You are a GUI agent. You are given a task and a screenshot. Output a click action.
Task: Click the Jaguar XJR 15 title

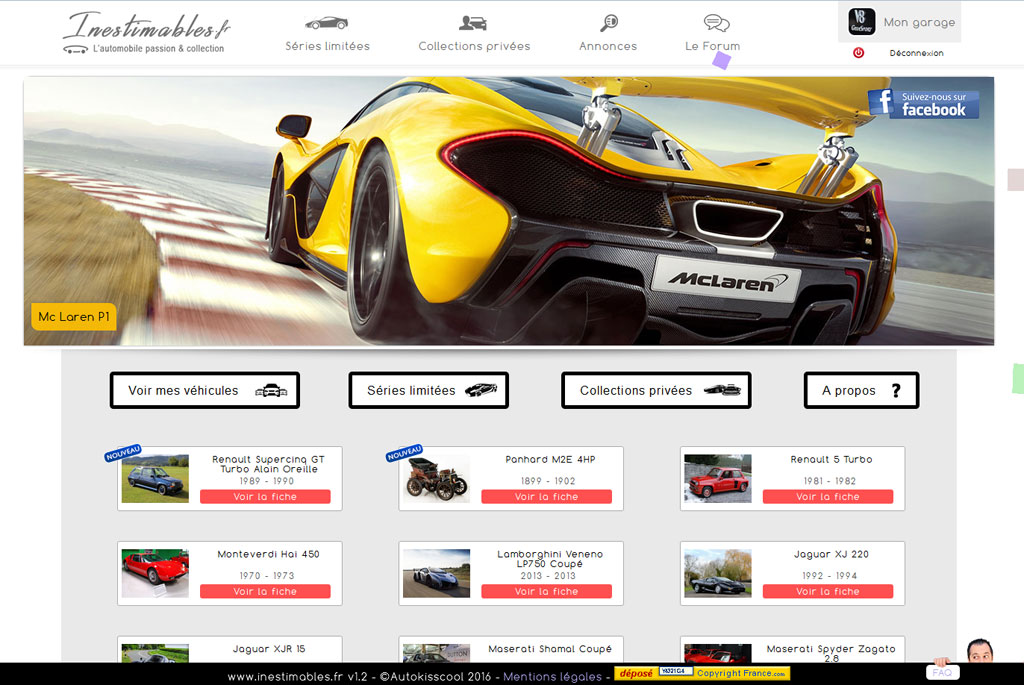tap(269, 649)
